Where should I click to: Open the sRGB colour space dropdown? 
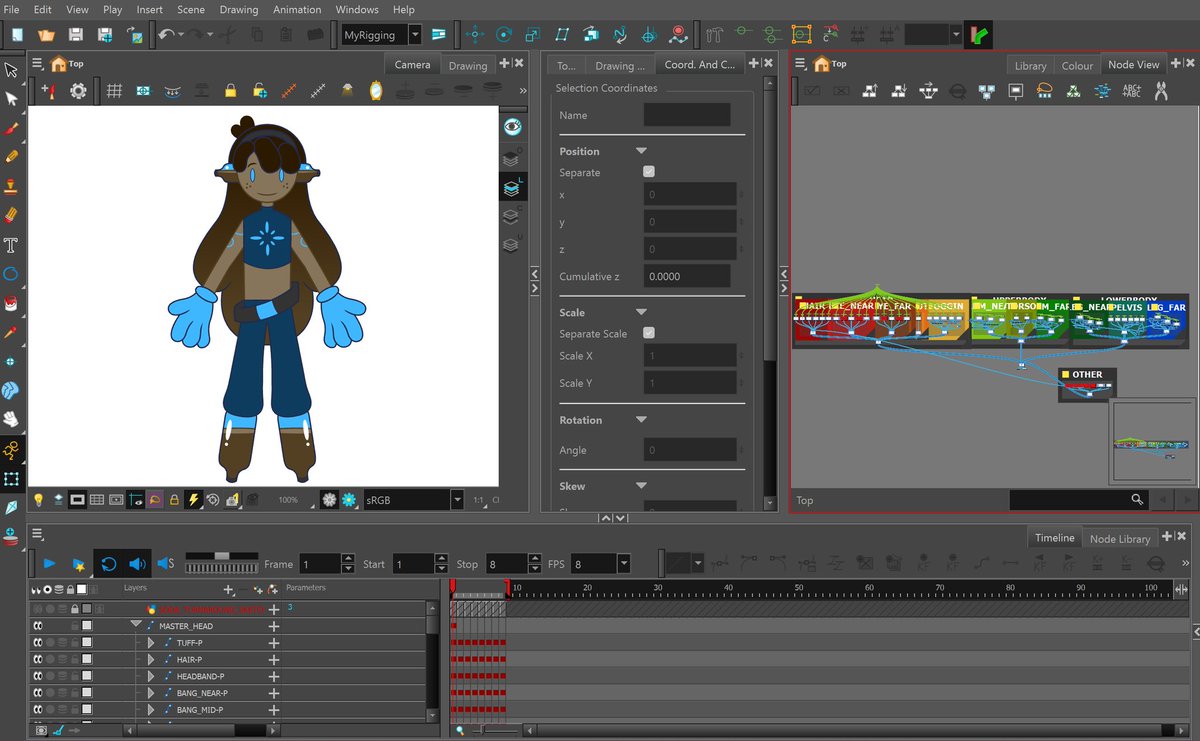[x=457, y=499]
